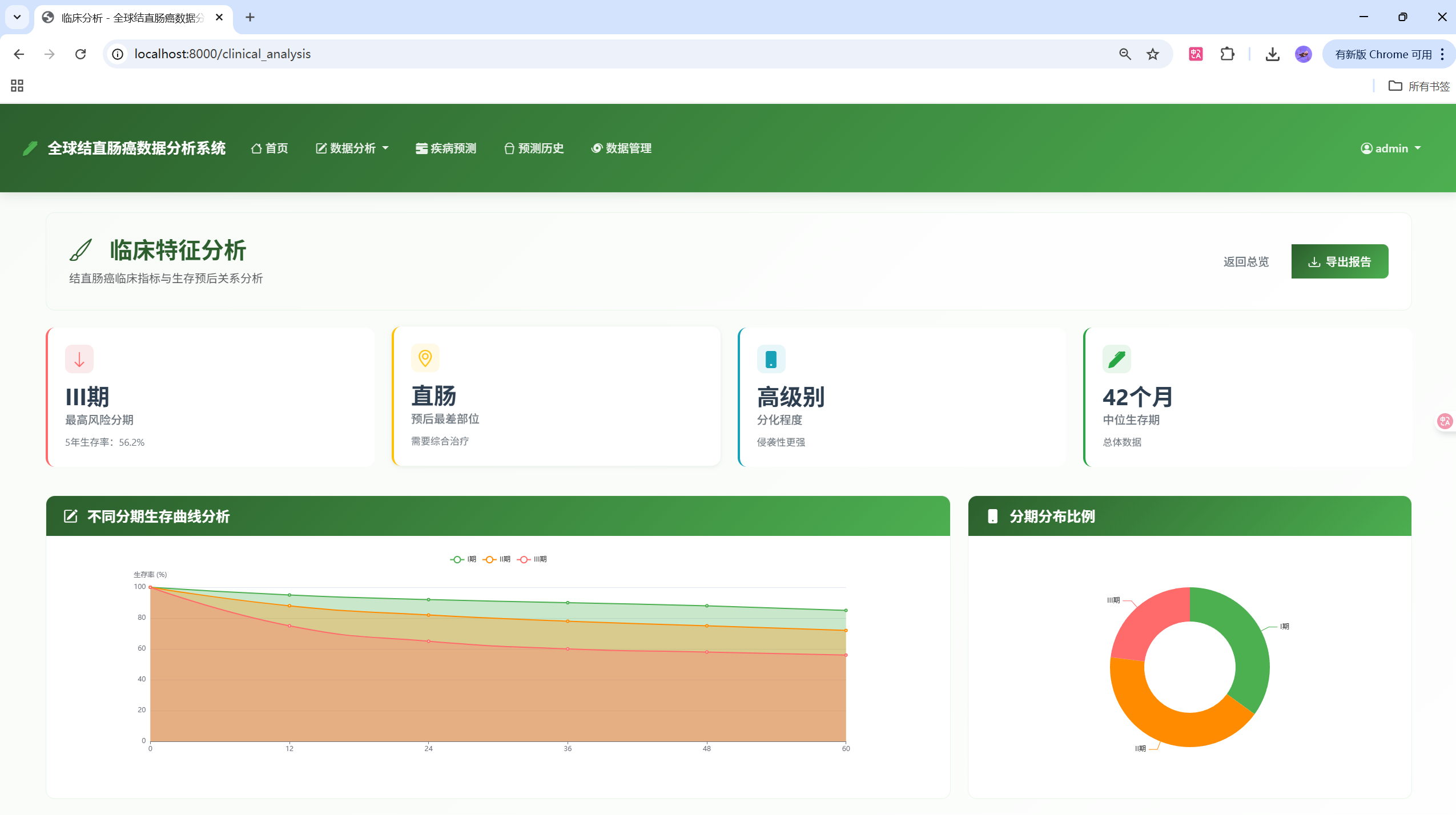The height and width of the screenshot is (815, 1456).
Task: Click the 返回总览 link
Action: click(1246, 261)
